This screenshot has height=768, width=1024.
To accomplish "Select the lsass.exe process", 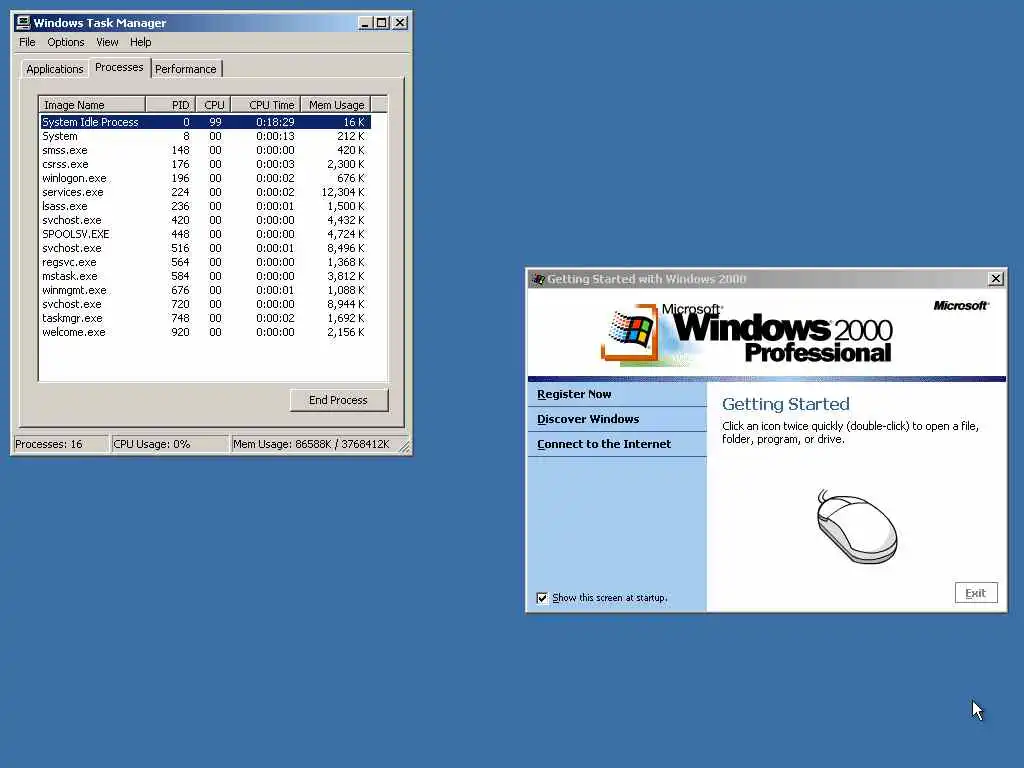I will coord(205,206).
